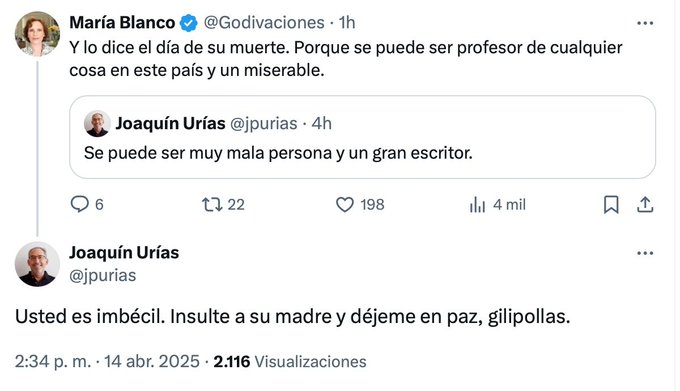Screen dimensions: 680x391
Task: Click the María Blanco display name
Action: (x=122, y=23)
